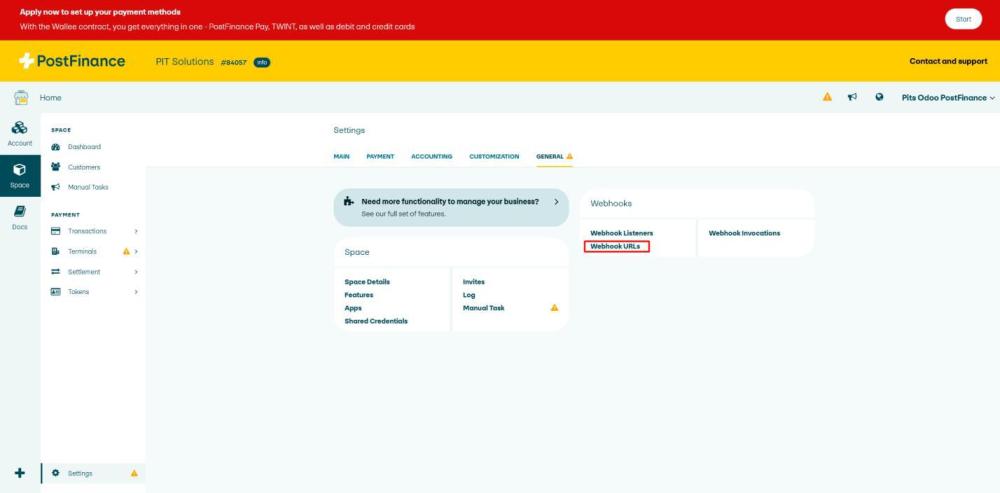
Task: Open Webhook Invocations
Action: coord(744,233)
